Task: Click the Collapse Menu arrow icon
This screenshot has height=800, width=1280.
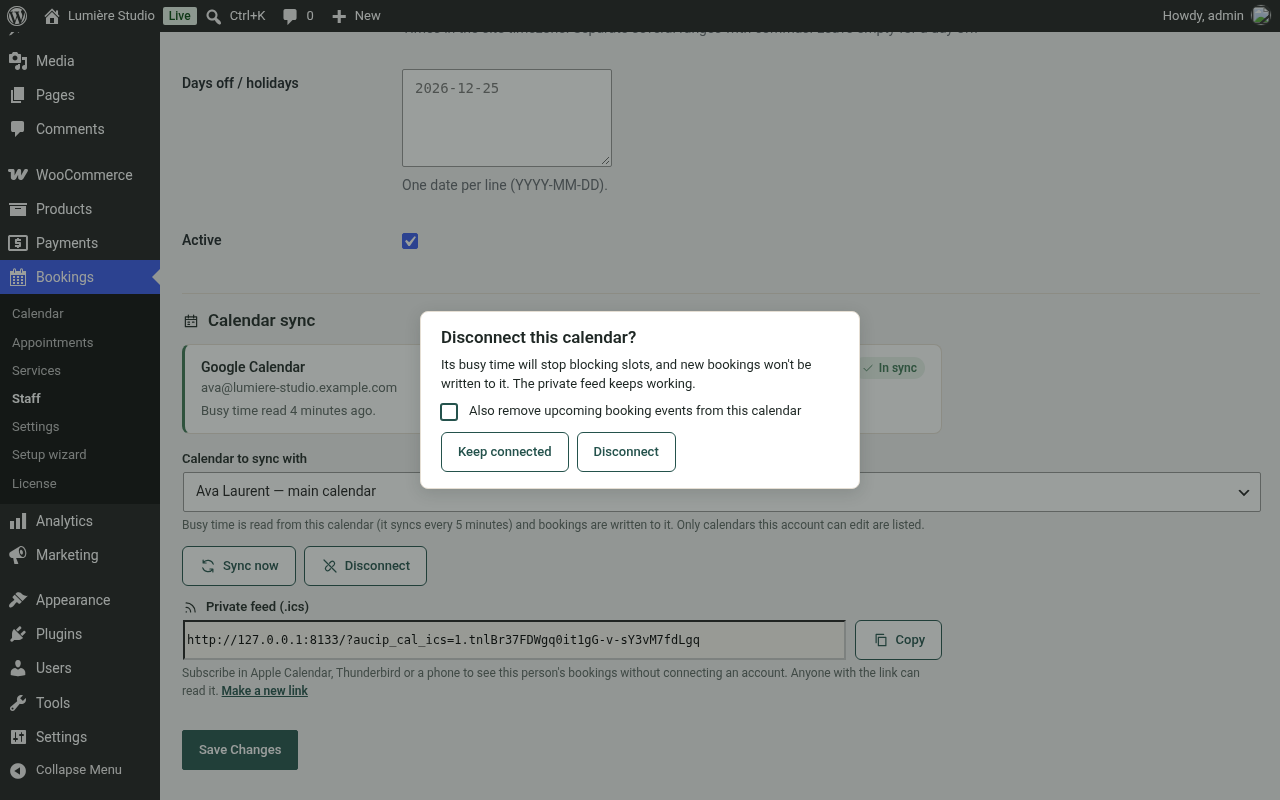Action: pyautogui.click(x=18, y=770)
